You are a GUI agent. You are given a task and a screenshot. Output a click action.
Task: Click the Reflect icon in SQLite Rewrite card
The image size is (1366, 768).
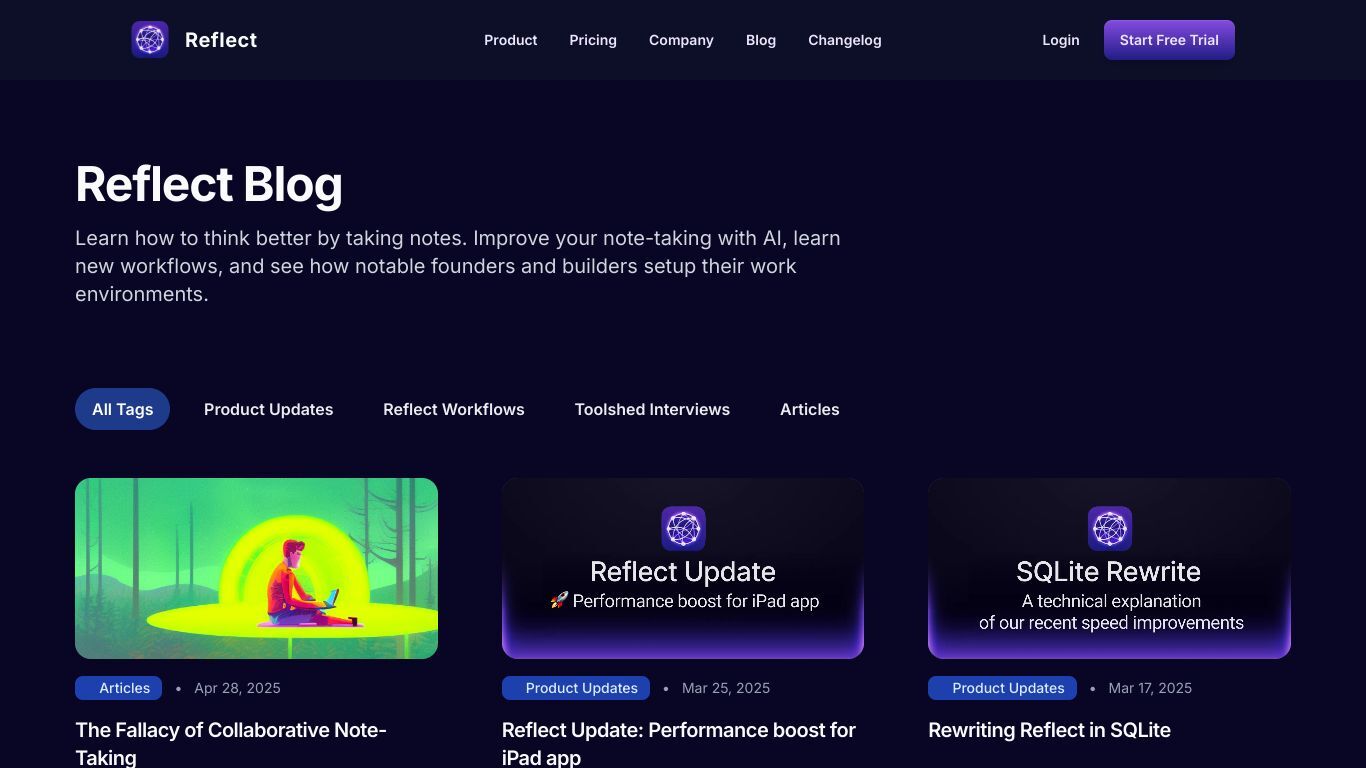1110,528
